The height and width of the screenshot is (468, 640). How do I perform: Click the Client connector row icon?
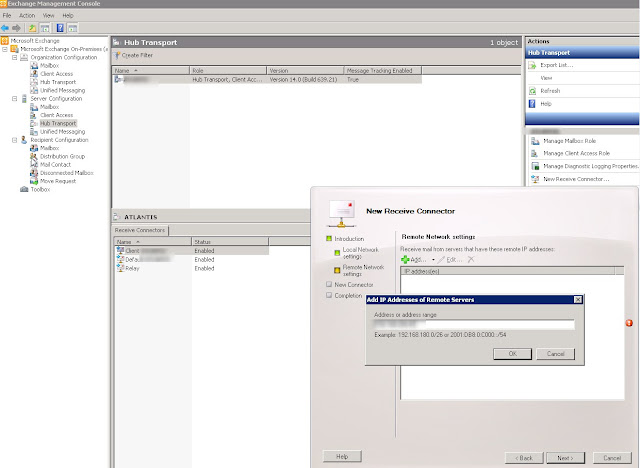click(x=120, y=251)
